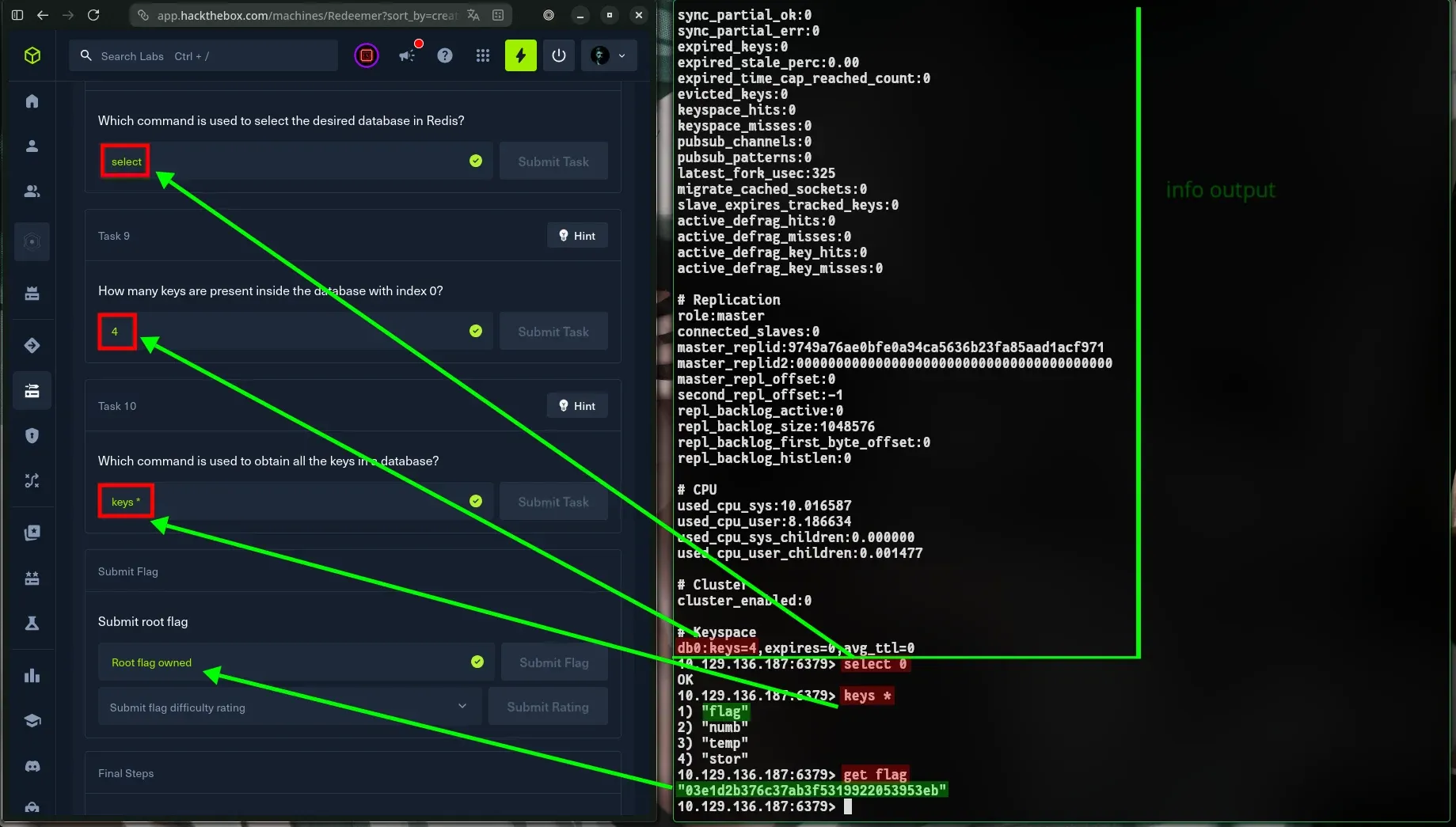Screen dimensions: 1456x827
Task: Click the terminal prompt cursor line
Action: [765, 806]
